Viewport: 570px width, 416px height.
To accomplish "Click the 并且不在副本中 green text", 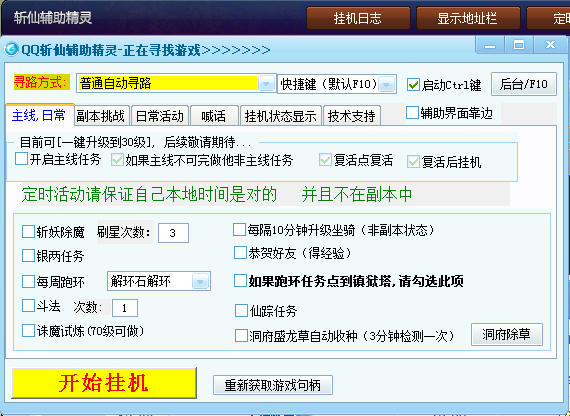I will tap(357, 195).
